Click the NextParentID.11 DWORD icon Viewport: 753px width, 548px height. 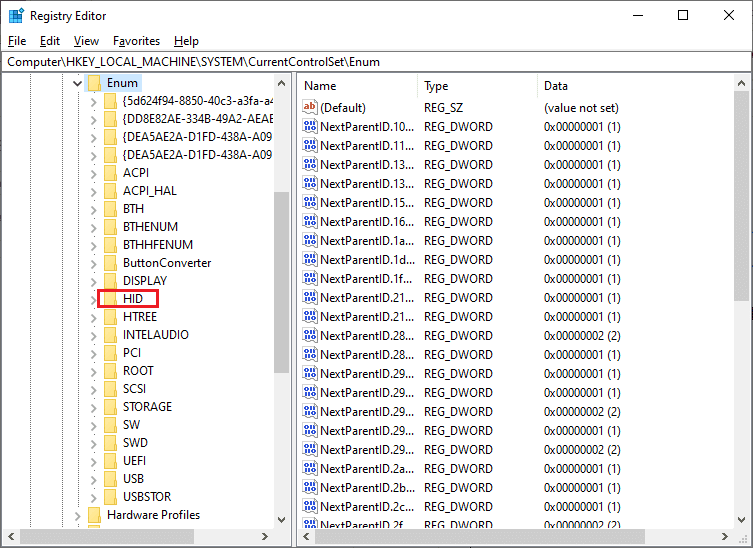(310, 145)
